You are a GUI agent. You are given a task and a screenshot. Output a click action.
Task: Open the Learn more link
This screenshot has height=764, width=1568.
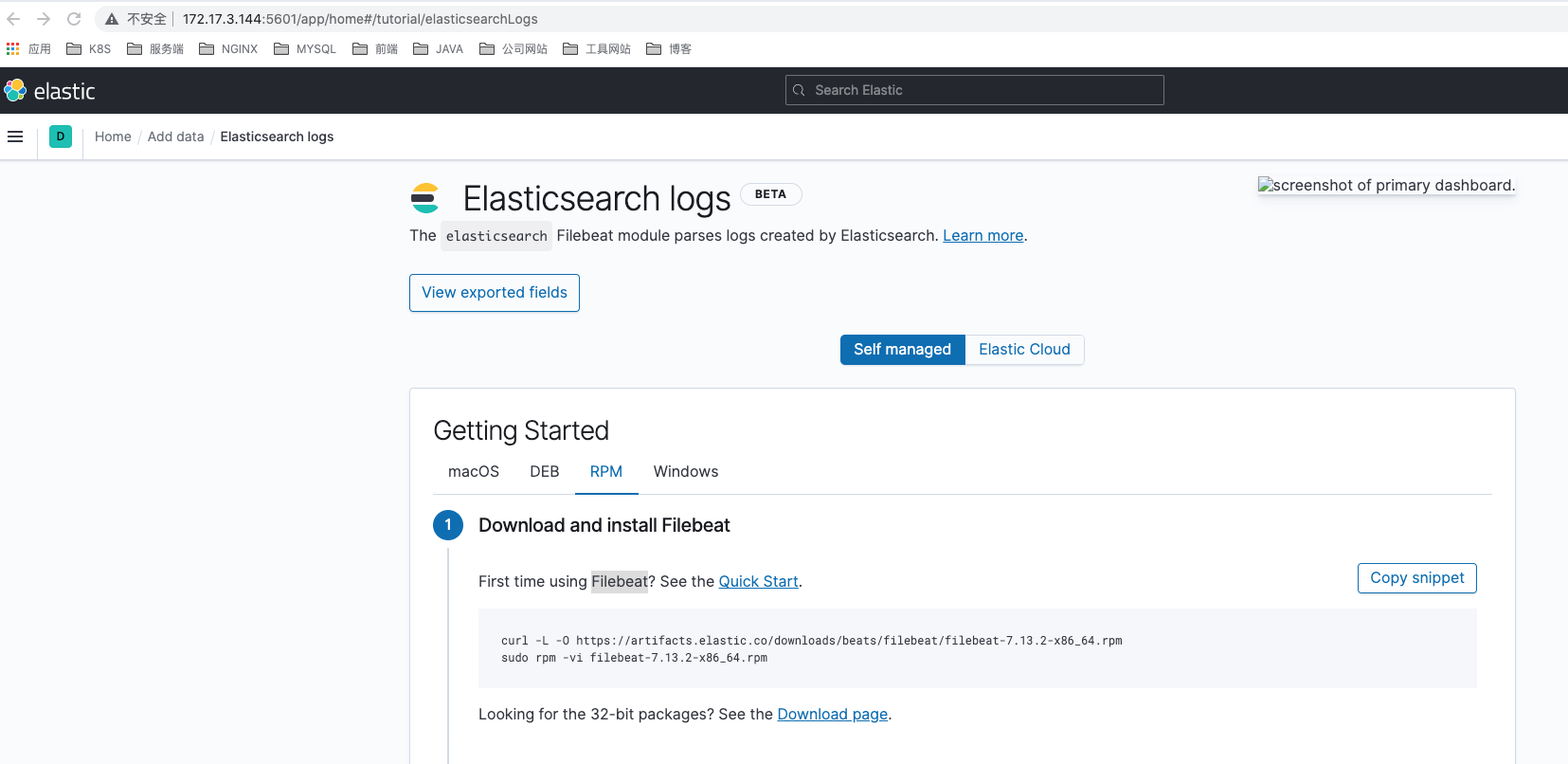(982, 236)
